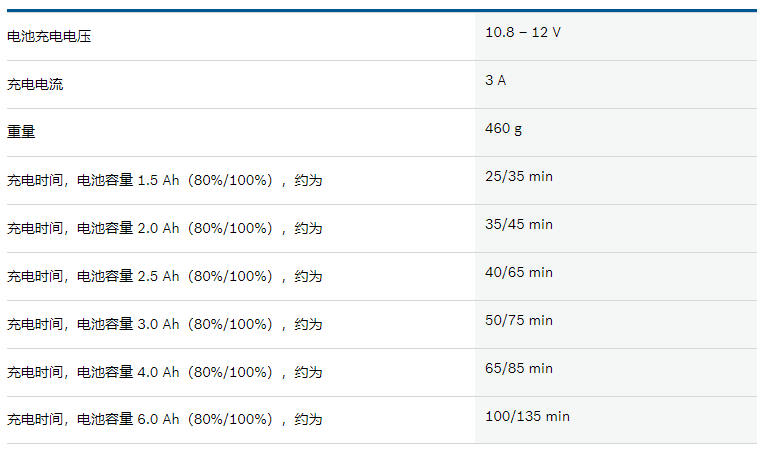Click the 重量 row label
The width and height of the screenshot is (766, 449).
(x=21, y=133)
